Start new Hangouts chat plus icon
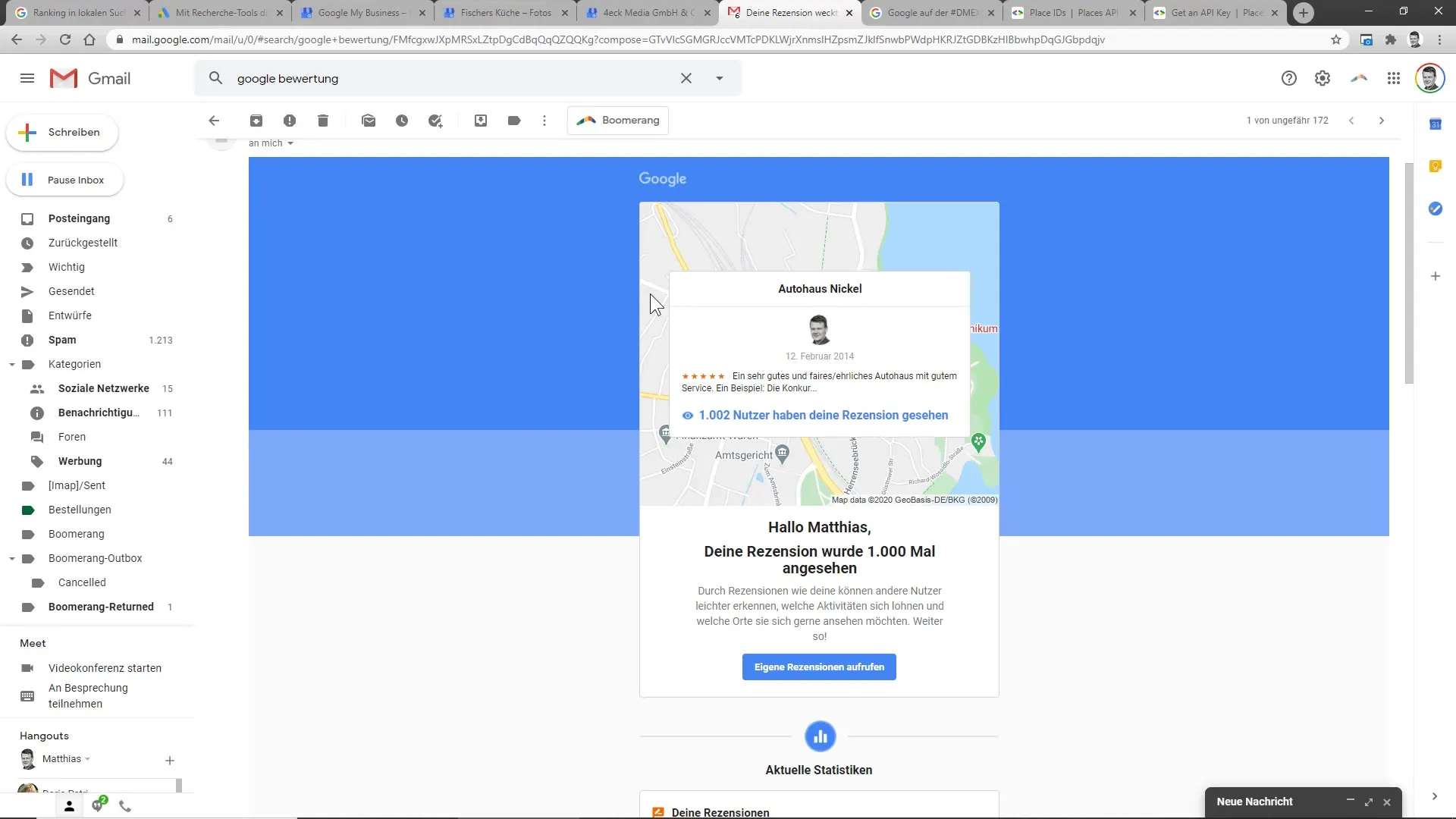The width and height of the screenshot is (1456, 819). coord(170,761)
